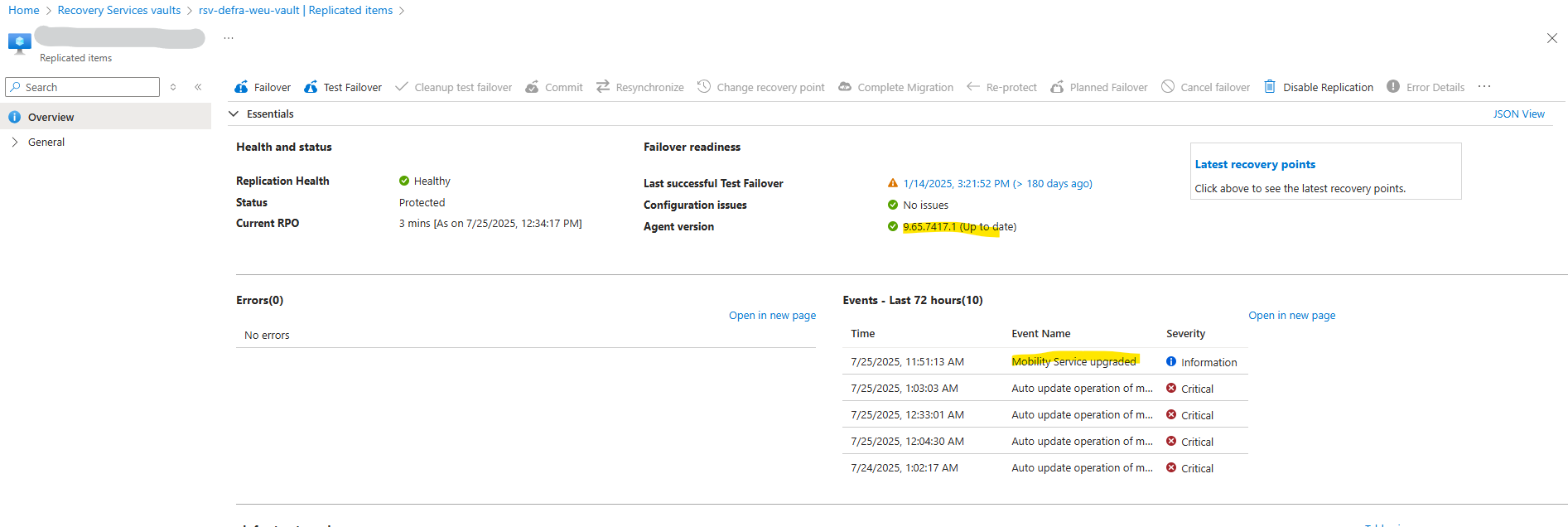The image size is (1568, 527).
Task: Click the replicated item VM icon
Action: coord(20,43)
